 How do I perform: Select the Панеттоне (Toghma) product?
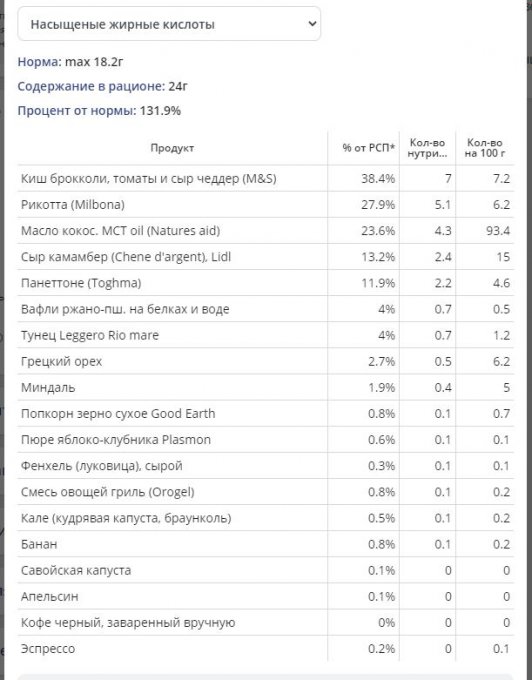click(x=266, y=283)
